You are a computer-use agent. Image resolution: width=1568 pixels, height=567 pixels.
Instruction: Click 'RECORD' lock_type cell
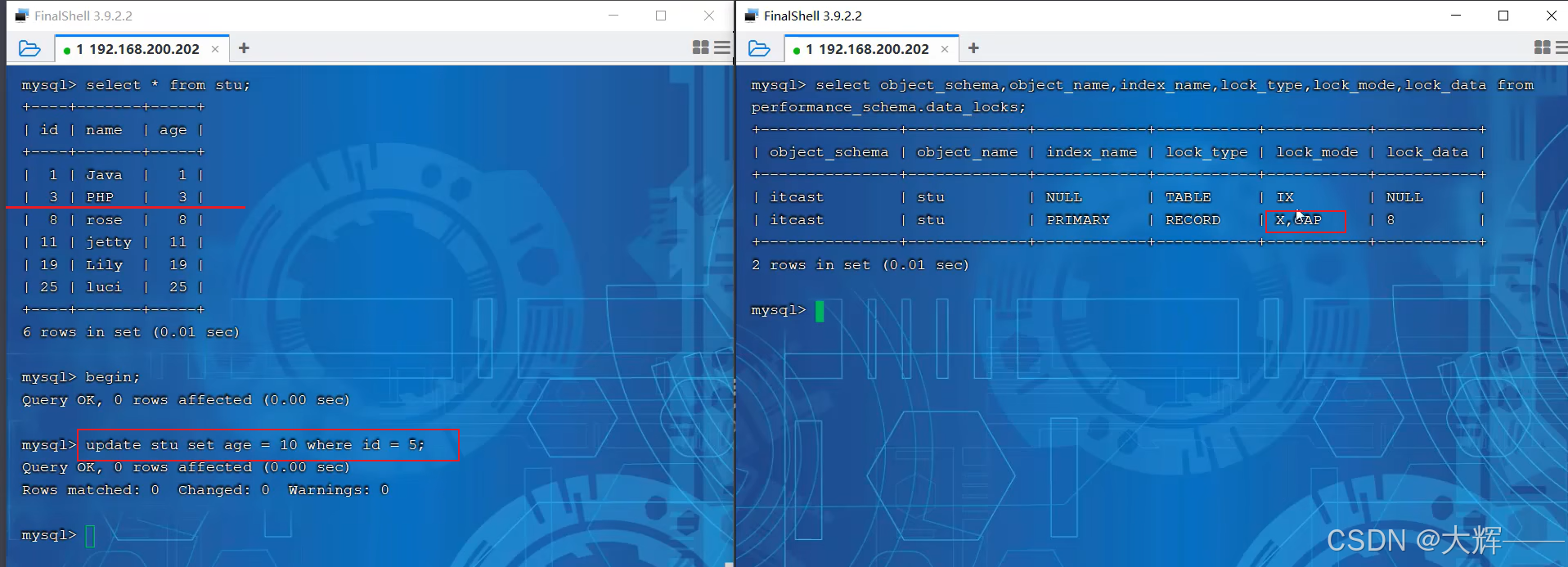coord(1193,220)
